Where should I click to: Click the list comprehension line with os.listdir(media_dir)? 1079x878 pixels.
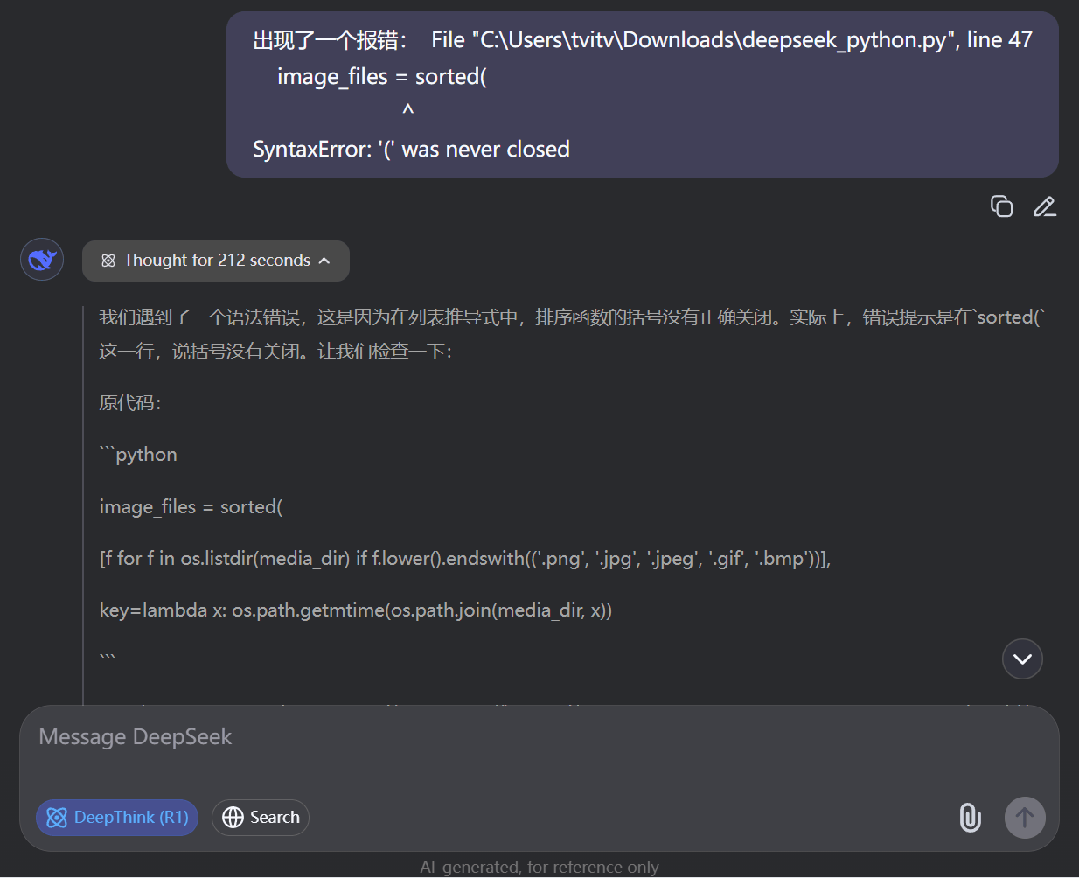point(465,559)
